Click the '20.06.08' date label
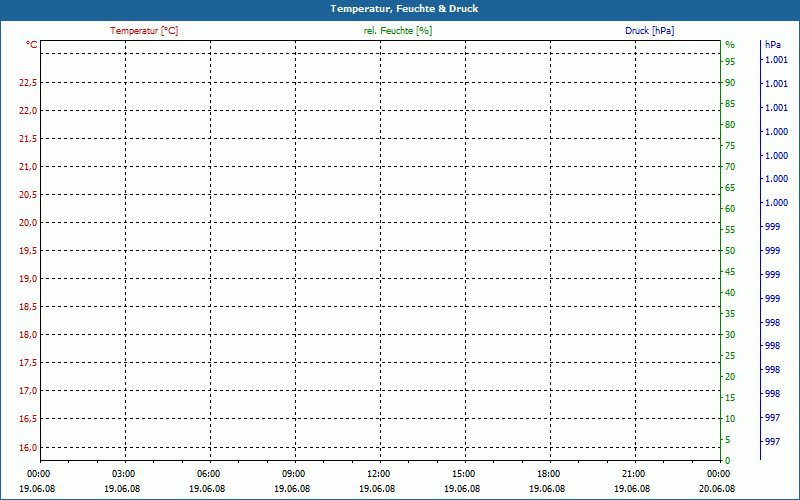The image size is (800, 500). click(717, 489)
